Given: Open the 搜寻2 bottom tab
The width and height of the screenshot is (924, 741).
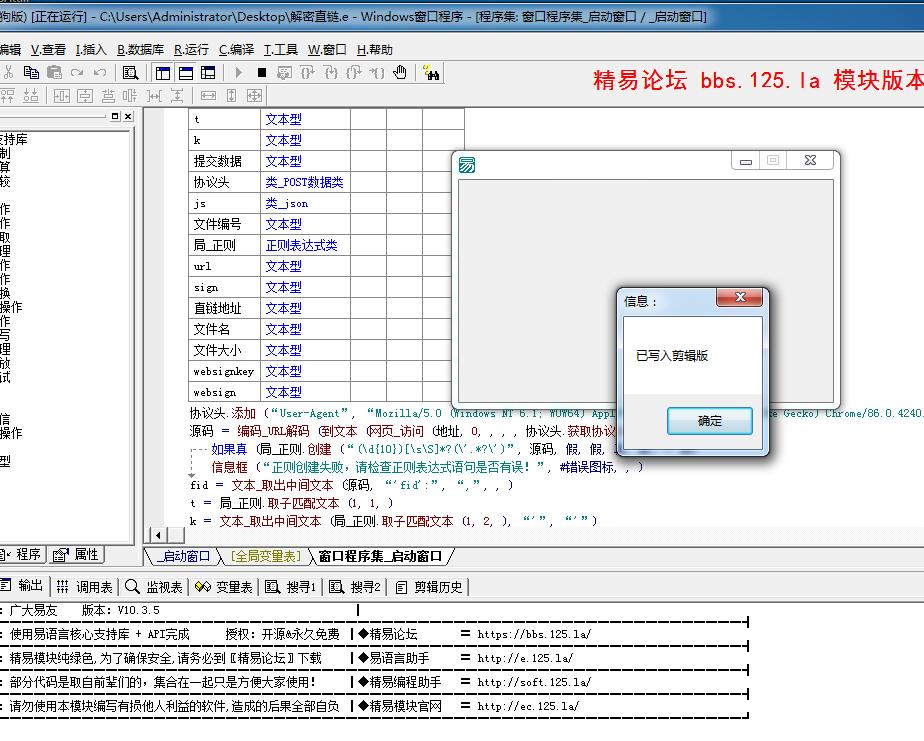Looking at the screenshot, I should coord(355,587).
